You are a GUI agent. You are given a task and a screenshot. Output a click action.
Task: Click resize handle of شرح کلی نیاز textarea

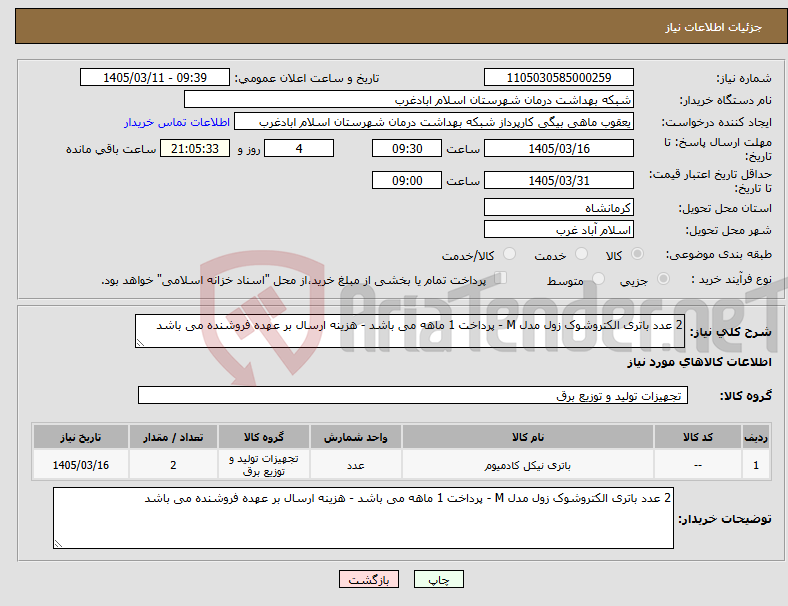(140, 343)
